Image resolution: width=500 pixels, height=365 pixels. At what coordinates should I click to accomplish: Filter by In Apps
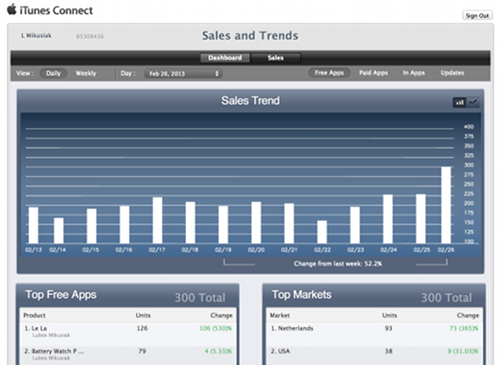414,73
